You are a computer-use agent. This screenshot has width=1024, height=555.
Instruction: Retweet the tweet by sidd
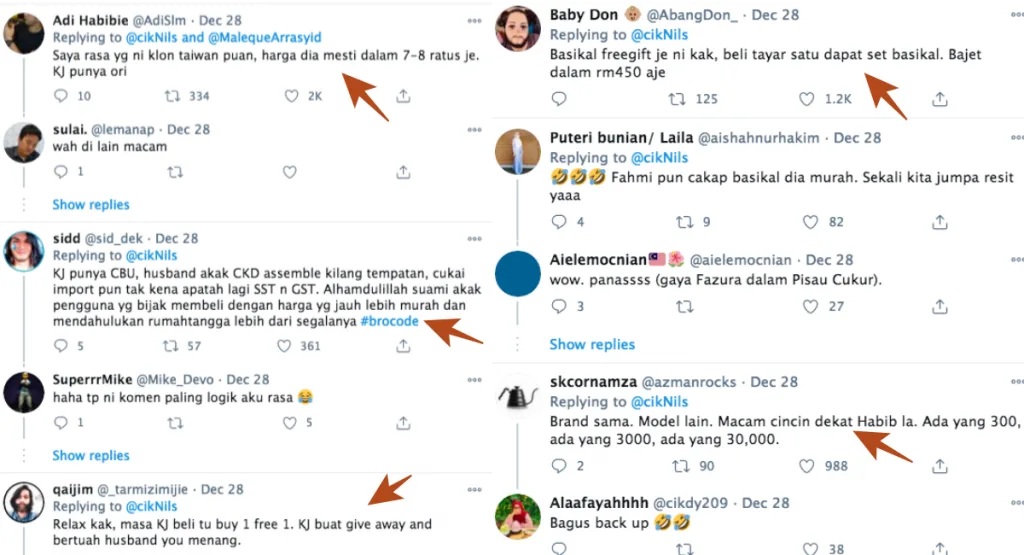pyautogui.click(x=173, y=346)
